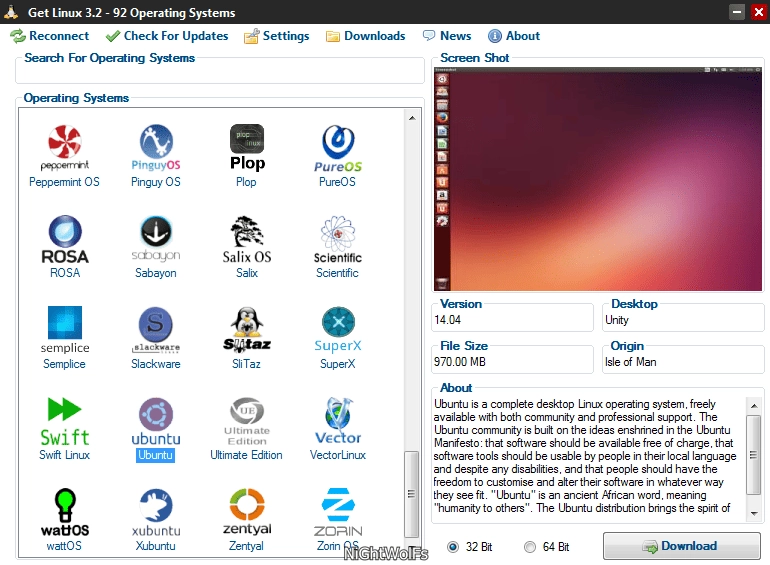
Task: Open the News item
Action: coord(447,36)
